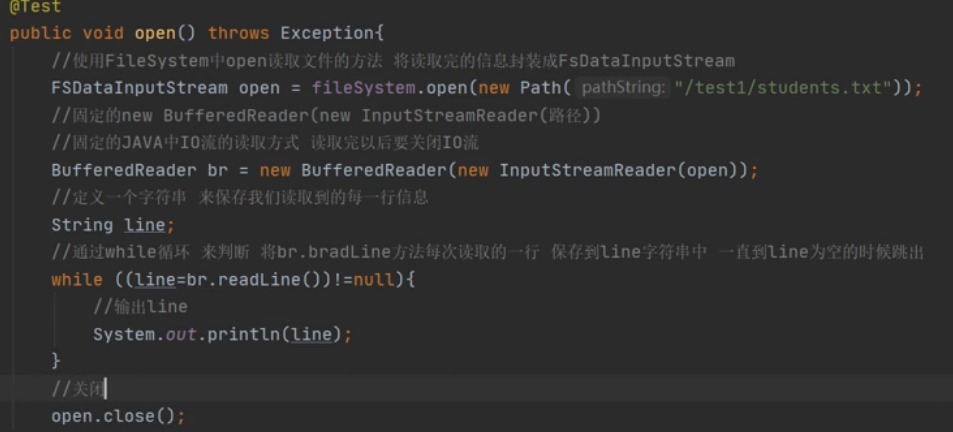The image size is (953, 432).
Task: Click the comment about FileSystem open method
Action: (393, 61)
